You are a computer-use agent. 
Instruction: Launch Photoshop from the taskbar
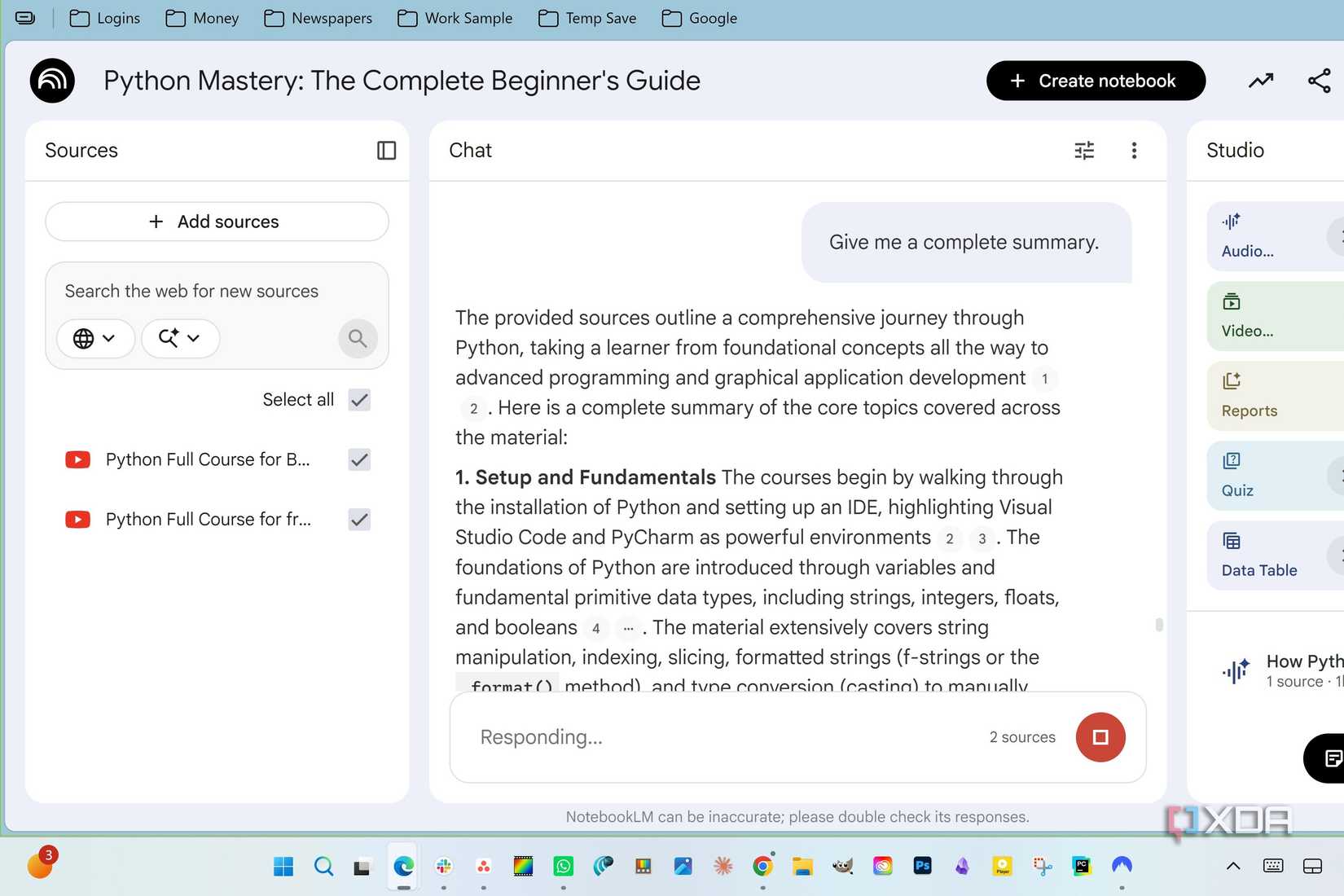coord(922,866)
